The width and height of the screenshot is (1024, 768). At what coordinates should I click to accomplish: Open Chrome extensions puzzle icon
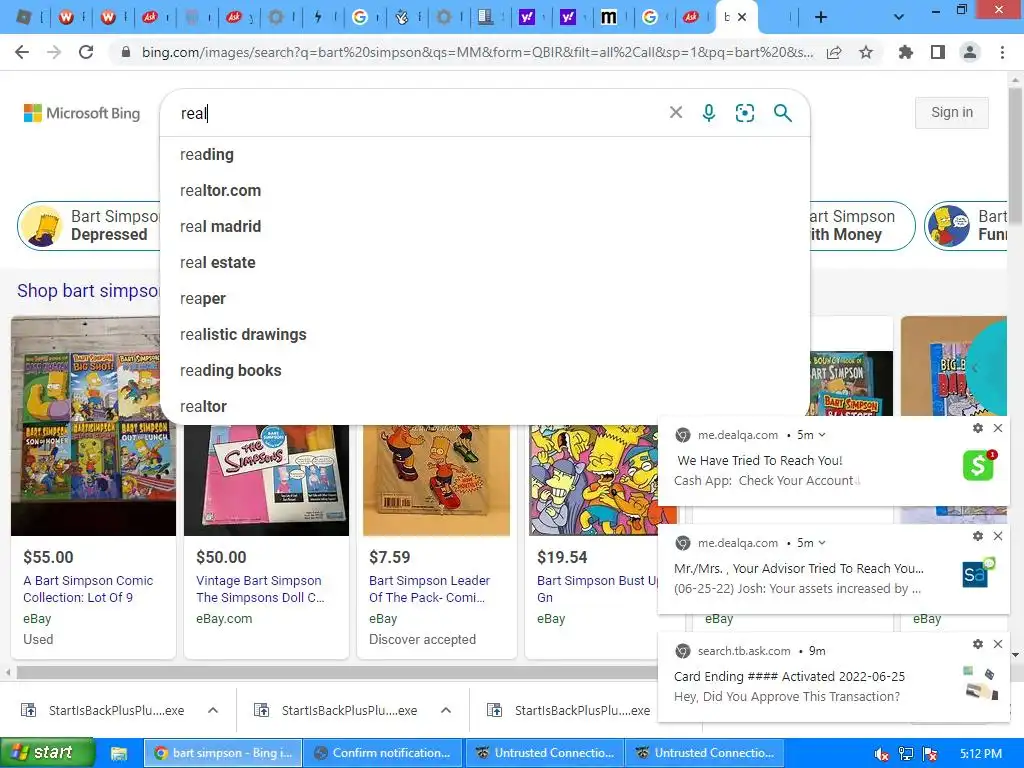click(x=906, y=52)
